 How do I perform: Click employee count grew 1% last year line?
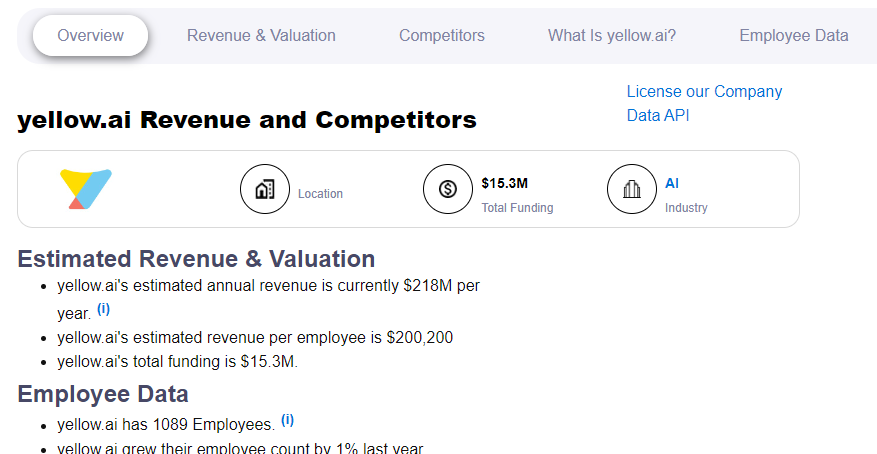[241, 448]
